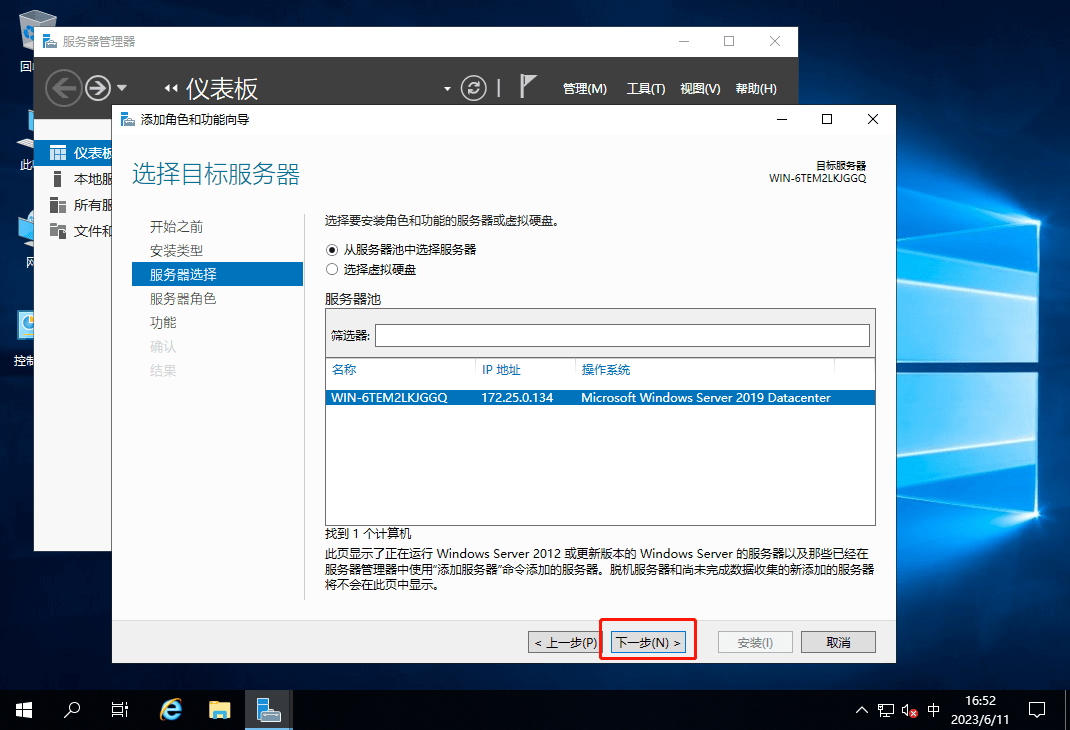Screen dimensions: 1070x730
Task: Click the 下一步(N) button
Action: (648, 642)
